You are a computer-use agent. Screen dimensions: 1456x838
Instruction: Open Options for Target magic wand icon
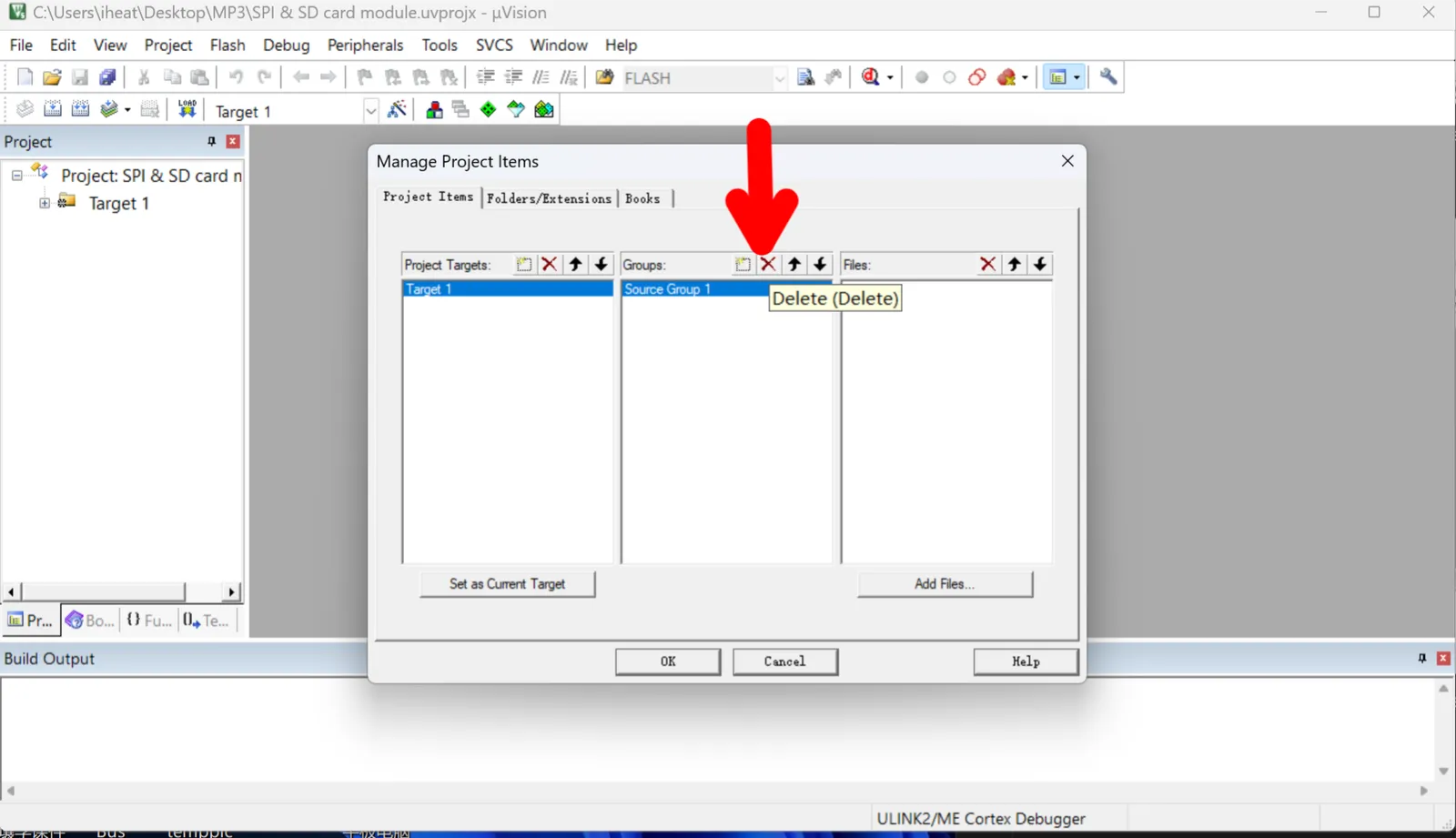click(x=397, y=110)
